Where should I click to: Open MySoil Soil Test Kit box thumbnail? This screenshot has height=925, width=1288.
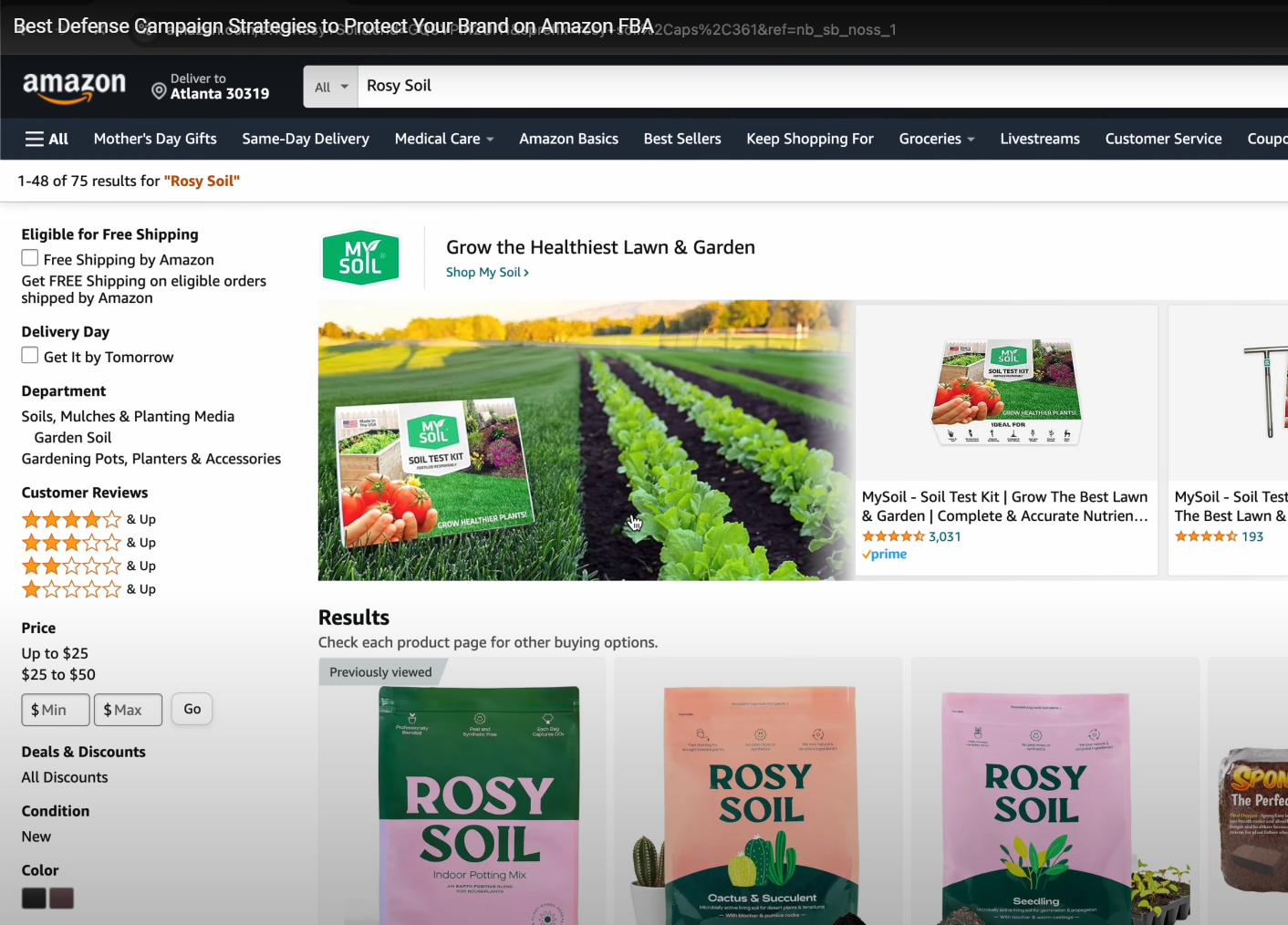point(1007,393)
